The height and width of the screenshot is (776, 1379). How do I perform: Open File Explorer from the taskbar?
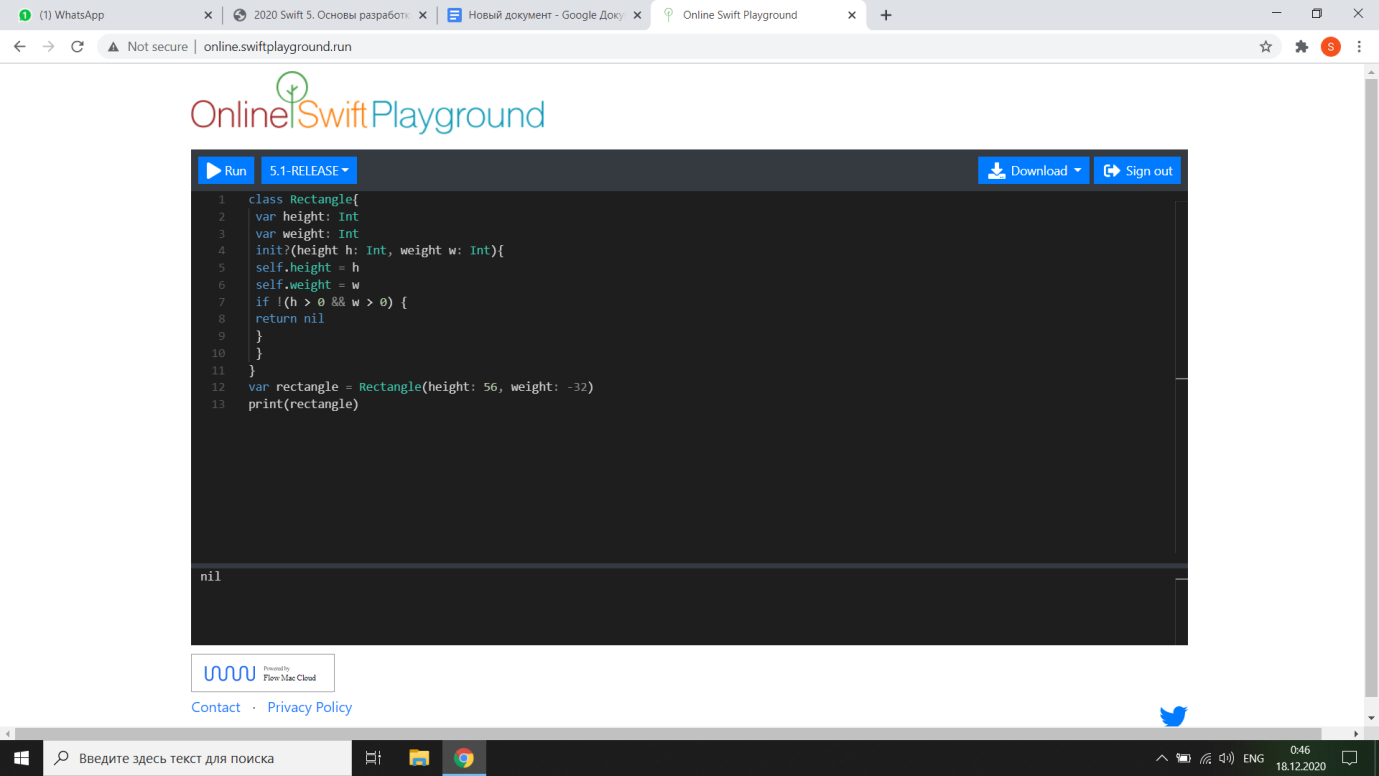click(x=418, y=758)
